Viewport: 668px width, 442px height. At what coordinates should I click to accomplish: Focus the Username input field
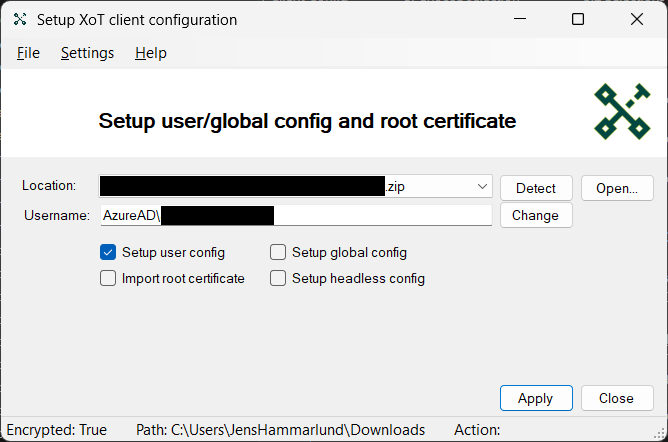[296, 215]
